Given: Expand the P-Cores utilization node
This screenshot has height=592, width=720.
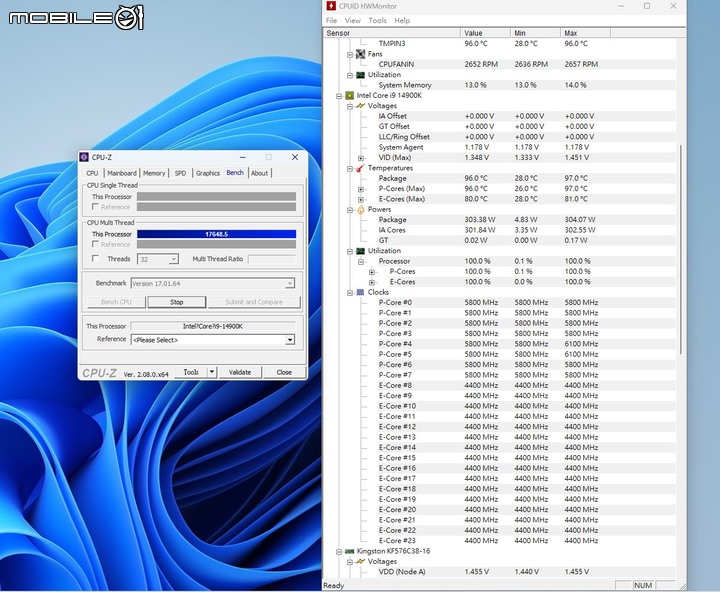Looking at the screenshot, I should click(372, 272).
